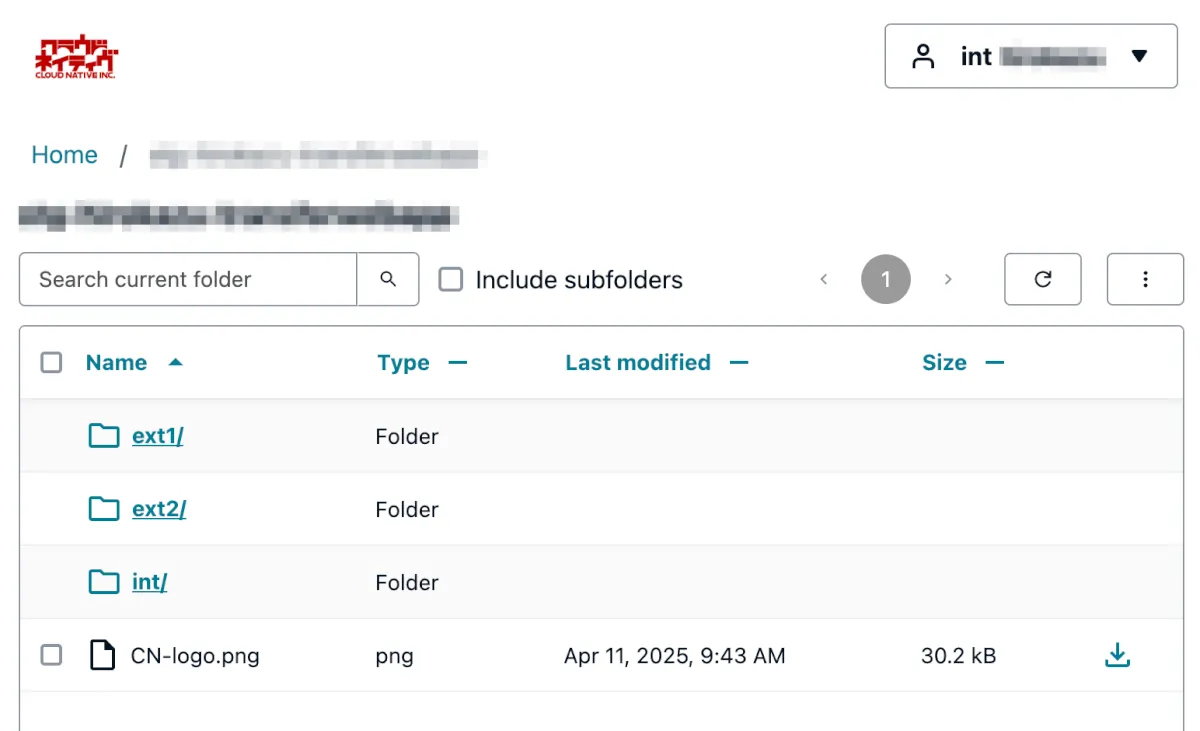
Task: Open the three-dot more options menu
Action: pos(1145,279)
